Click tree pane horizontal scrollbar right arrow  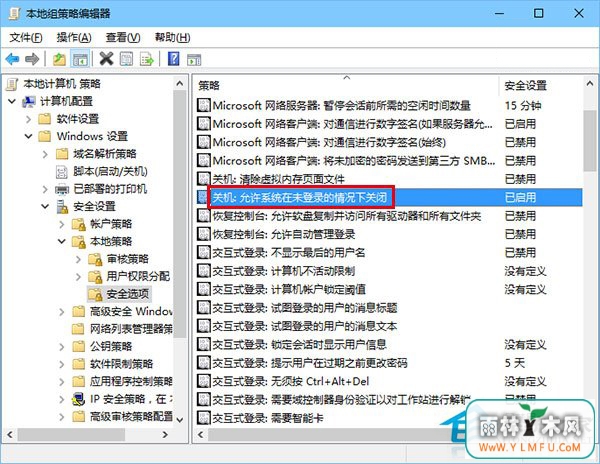[165, 435]
